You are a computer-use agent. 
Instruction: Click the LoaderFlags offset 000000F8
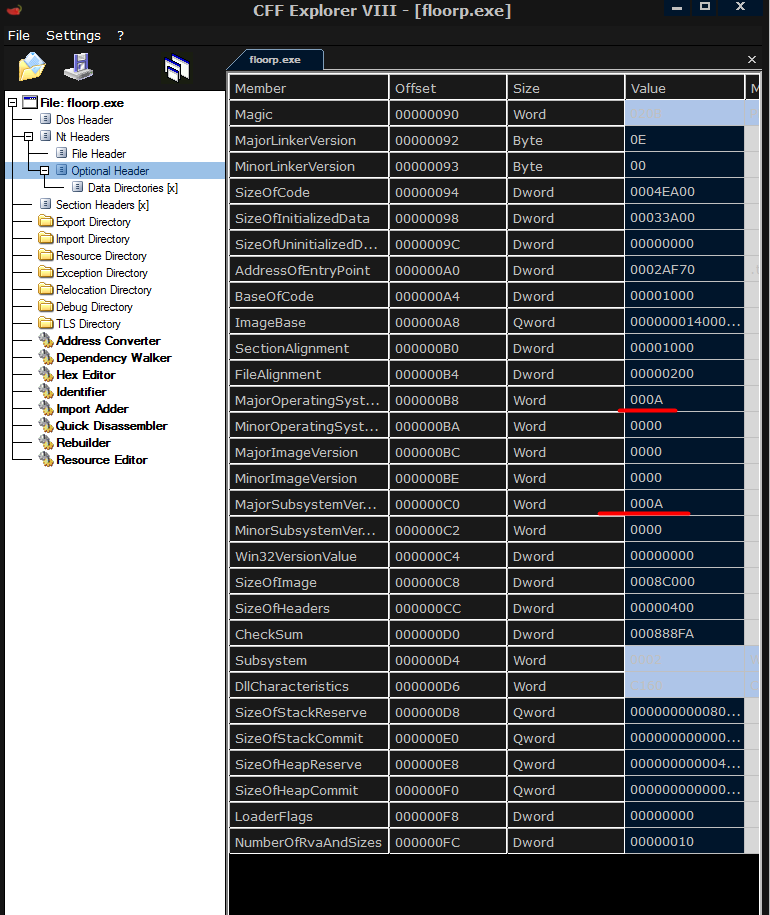click(x=448, y=816)
